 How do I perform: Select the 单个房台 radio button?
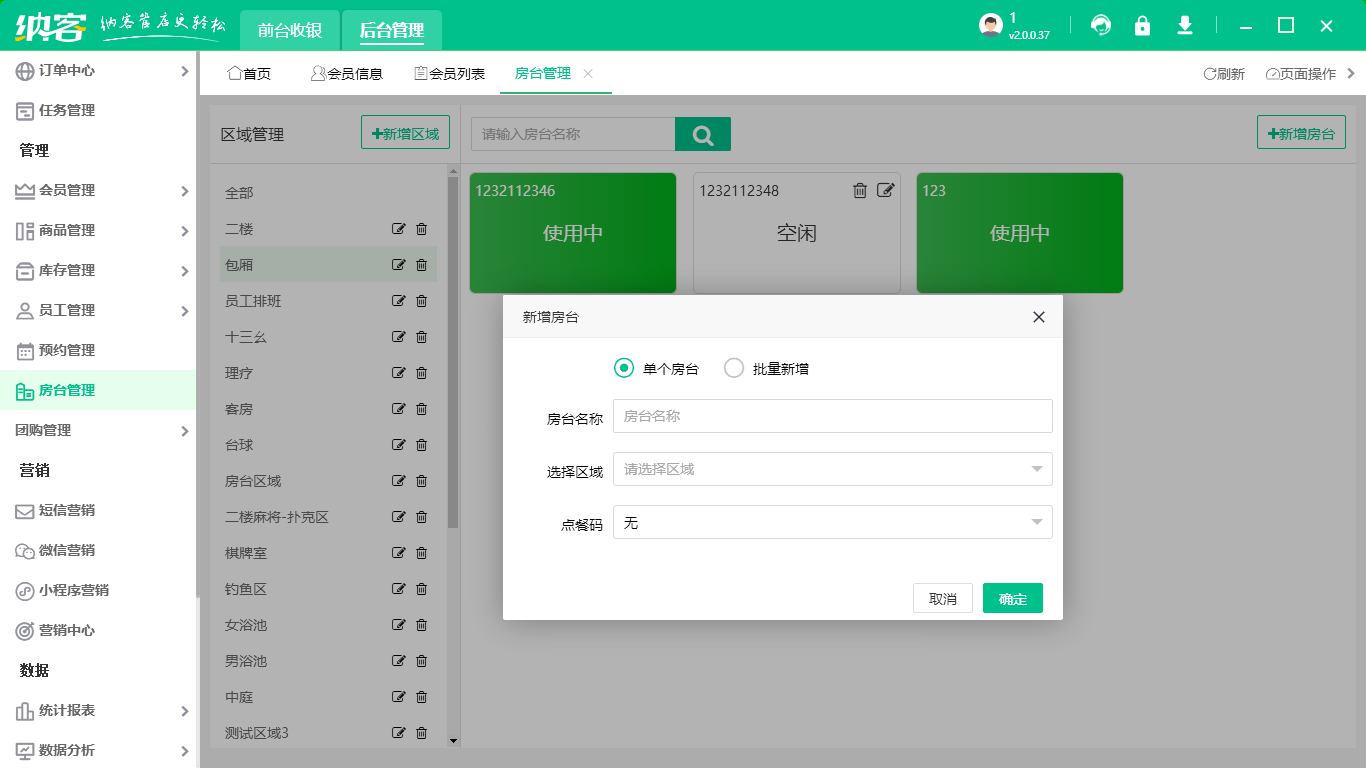coord(625,368)
